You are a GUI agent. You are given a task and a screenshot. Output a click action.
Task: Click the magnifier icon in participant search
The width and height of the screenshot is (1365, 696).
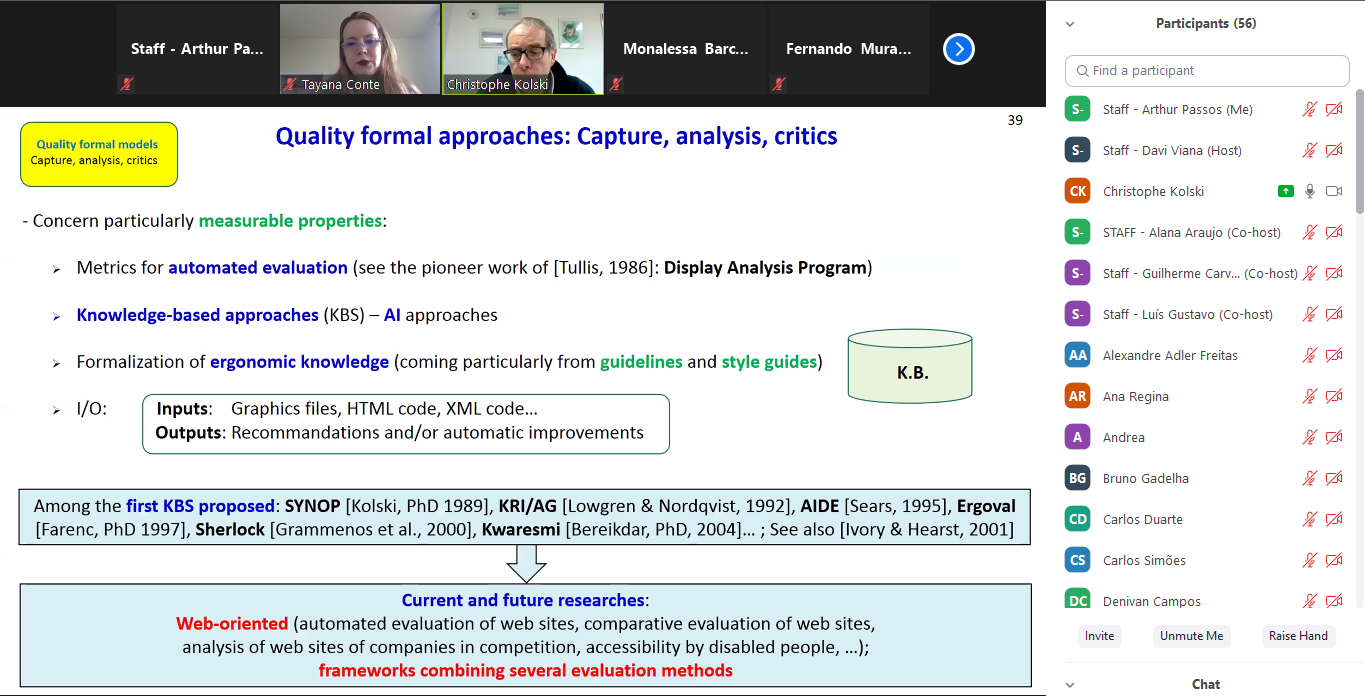1082,71
